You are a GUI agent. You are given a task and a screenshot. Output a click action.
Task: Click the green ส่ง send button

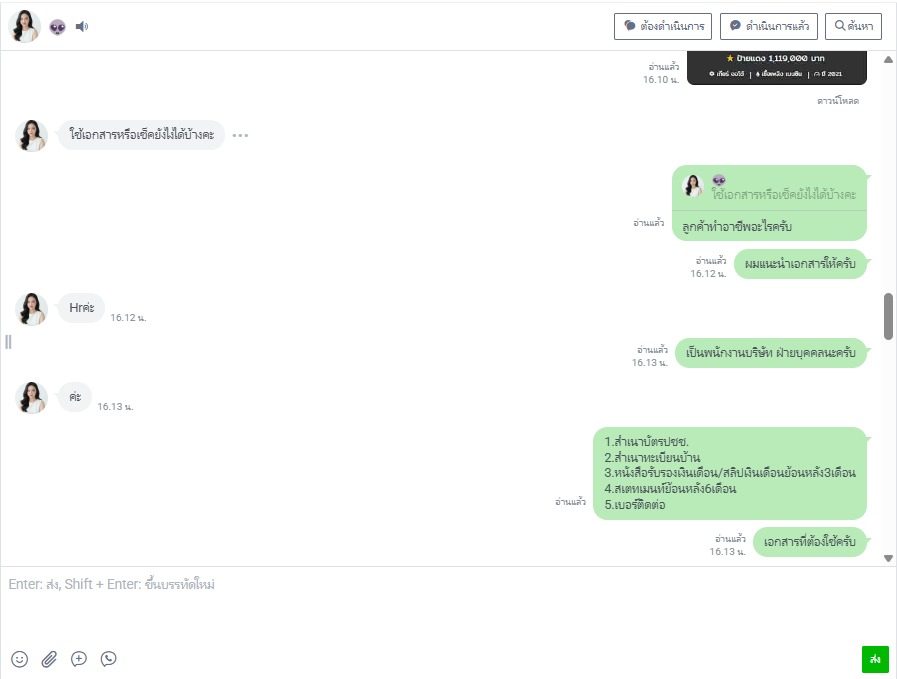click(875, 659)
